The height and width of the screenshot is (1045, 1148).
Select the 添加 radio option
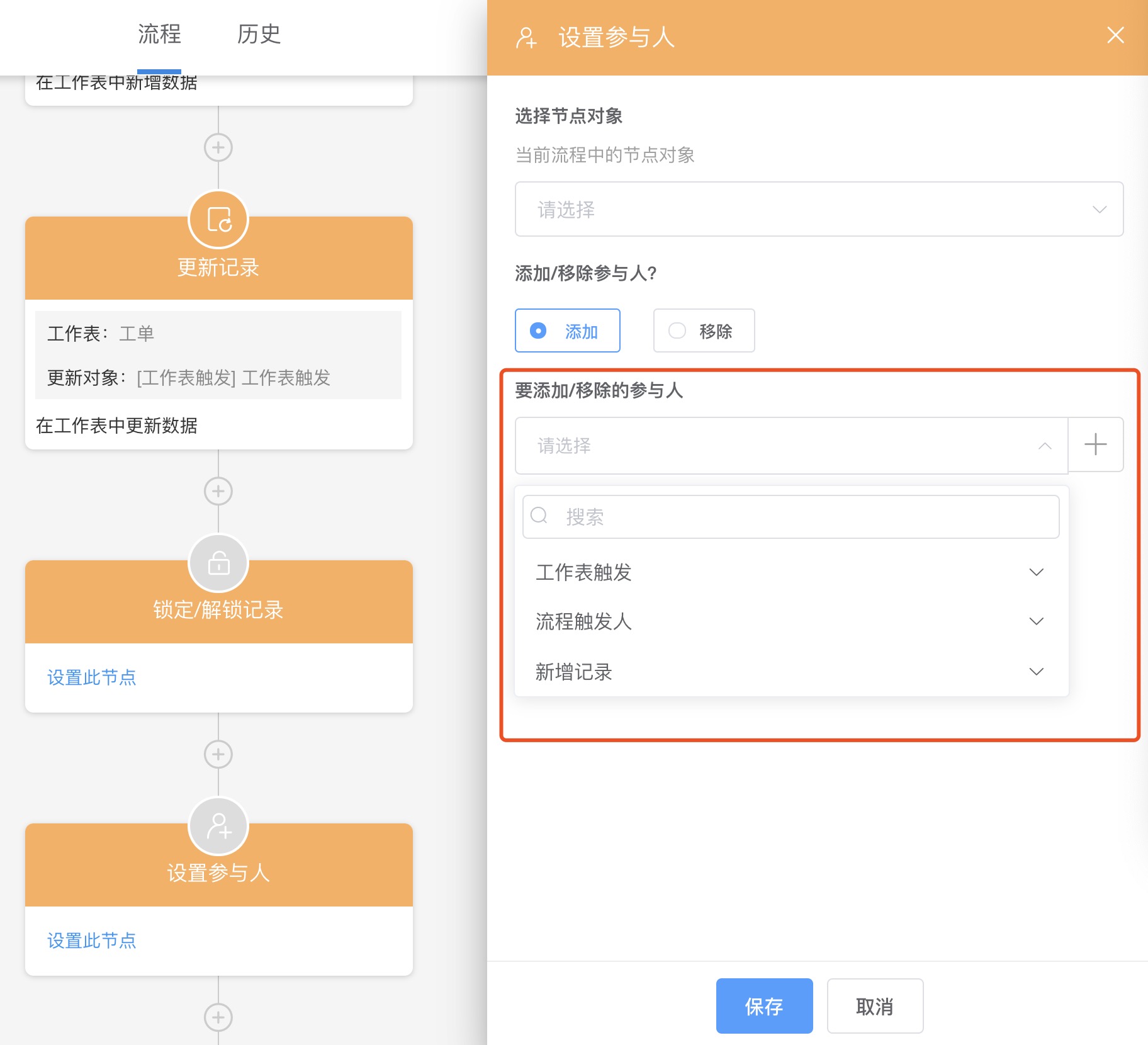(567, 330)
